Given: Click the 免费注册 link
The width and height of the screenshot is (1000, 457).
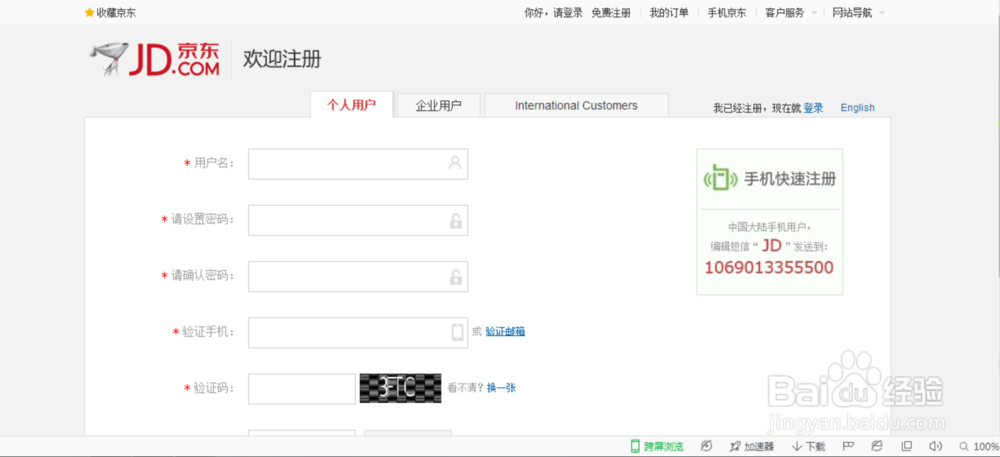Looking at the screenshot, I should point(611,13).
